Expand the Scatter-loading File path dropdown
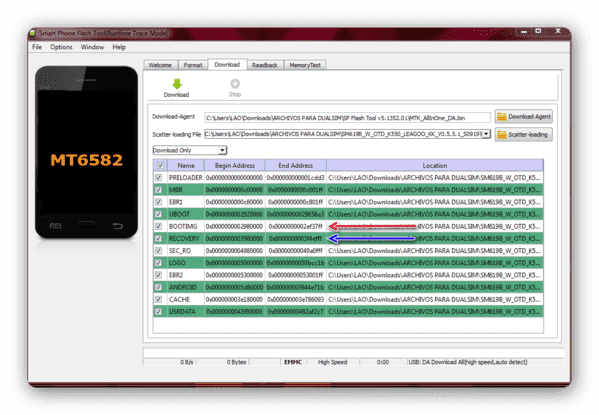The image size is (599, 415). 486,134
